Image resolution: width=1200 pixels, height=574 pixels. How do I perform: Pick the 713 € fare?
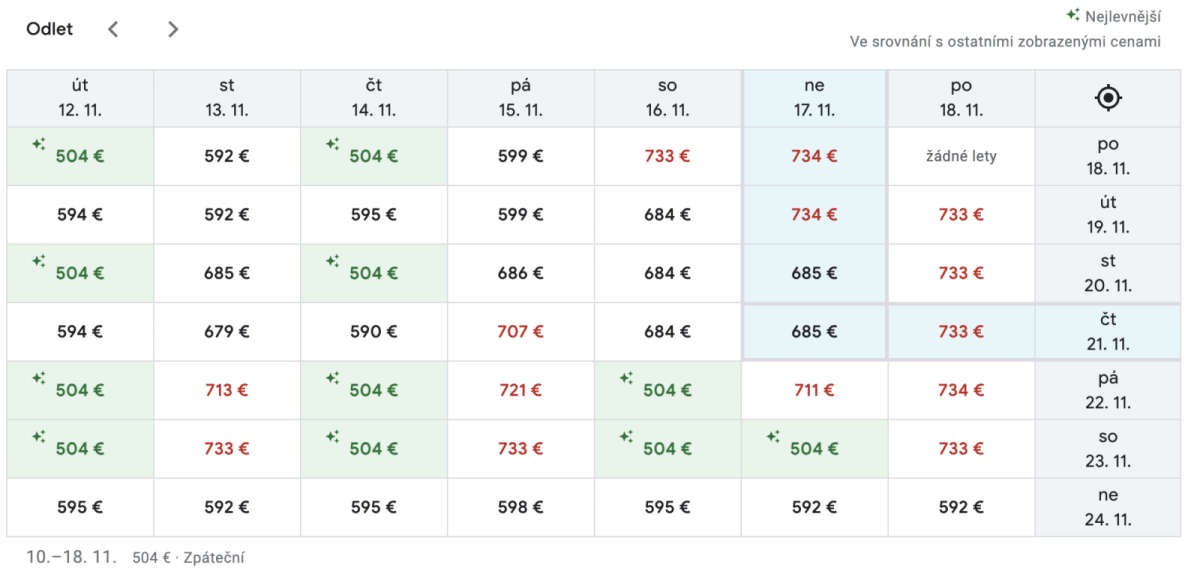(x=227, y=390)
